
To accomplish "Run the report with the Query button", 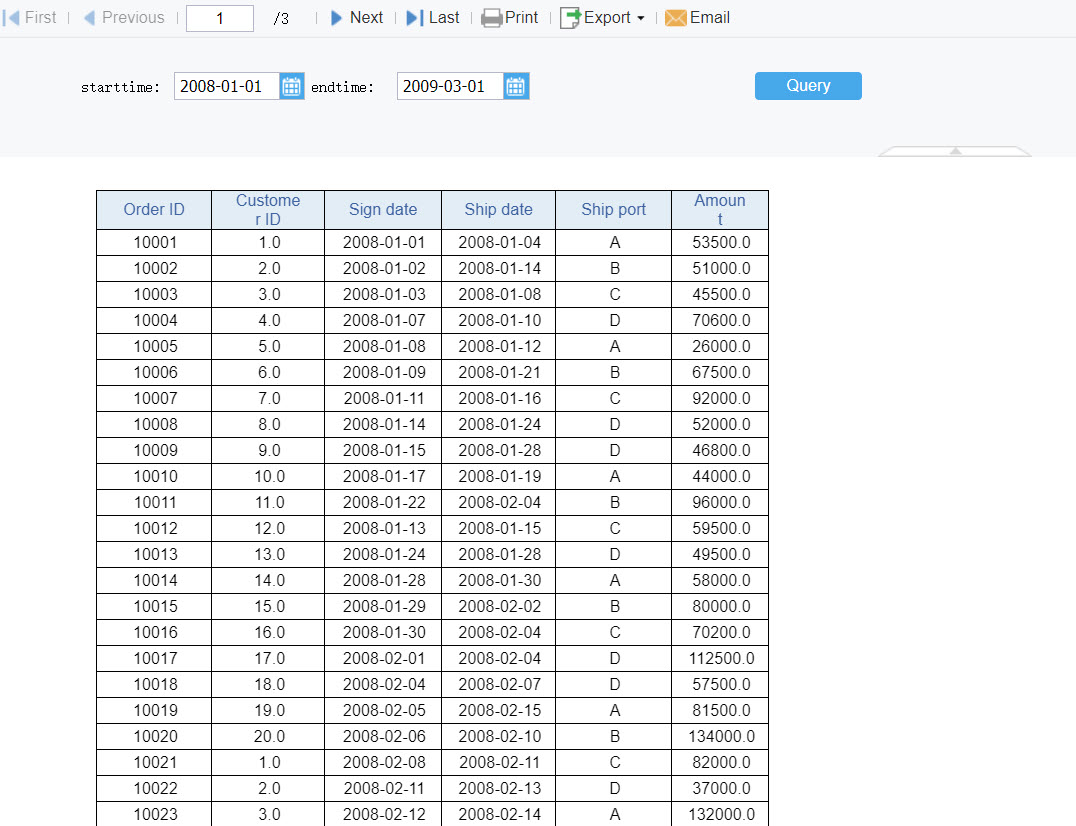I will [808, 86].
